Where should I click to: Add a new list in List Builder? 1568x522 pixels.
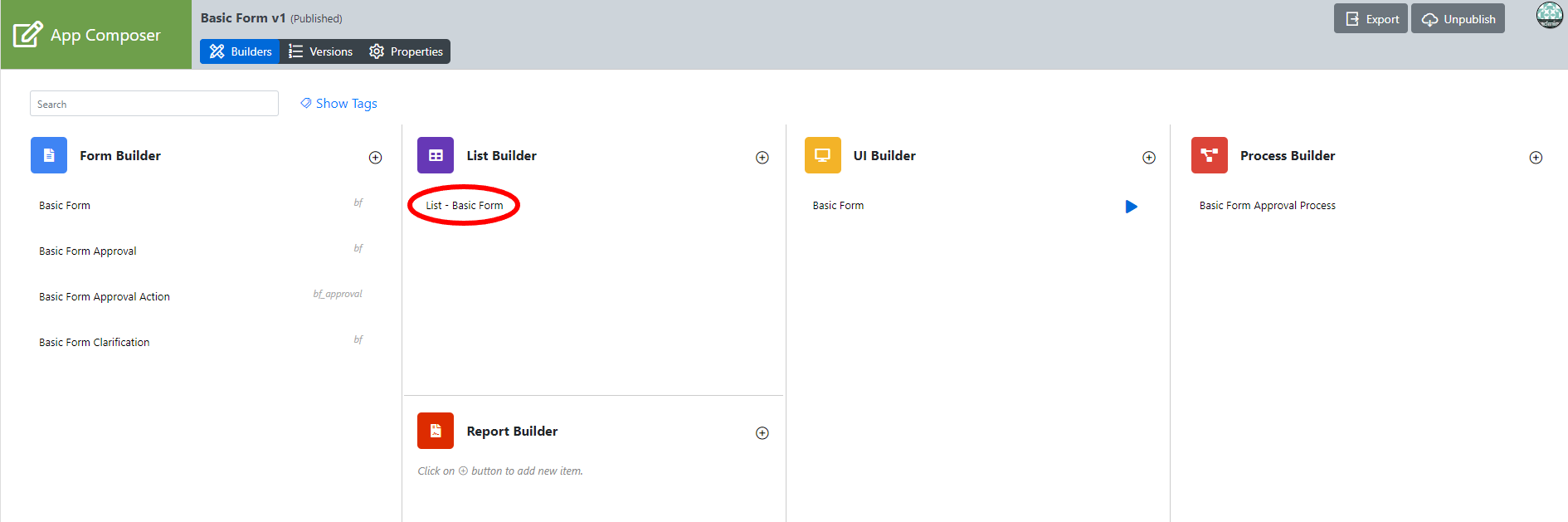[762, 158]
